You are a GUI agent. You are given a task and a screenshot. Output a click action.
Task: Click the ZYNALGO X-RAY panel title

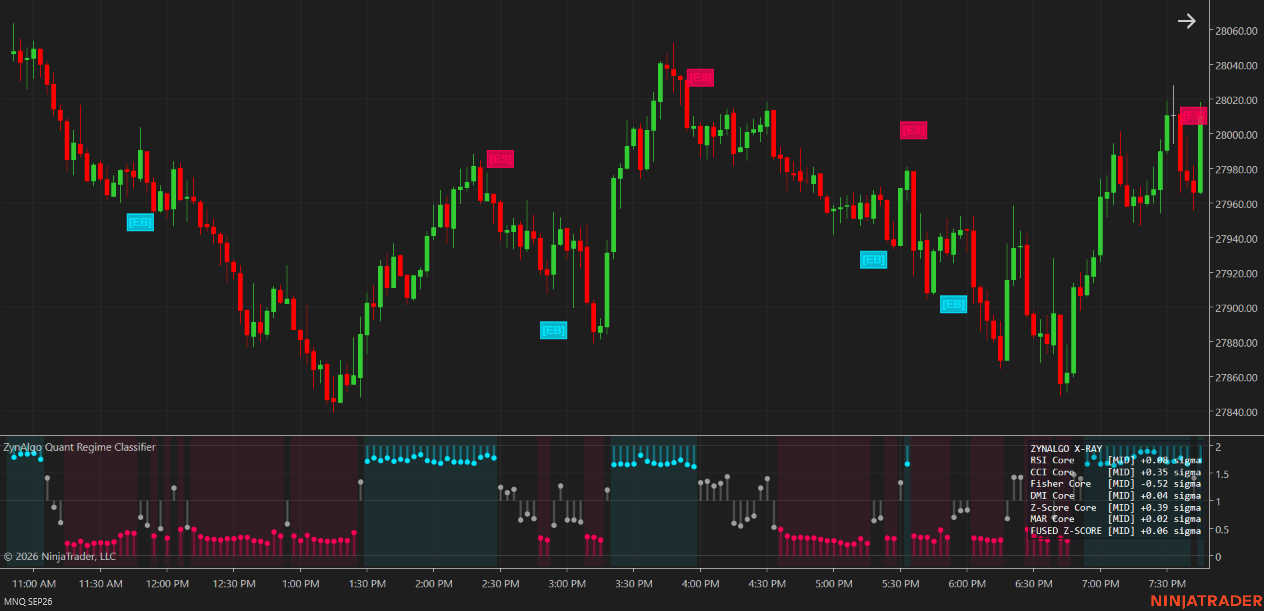(1066, 449)
